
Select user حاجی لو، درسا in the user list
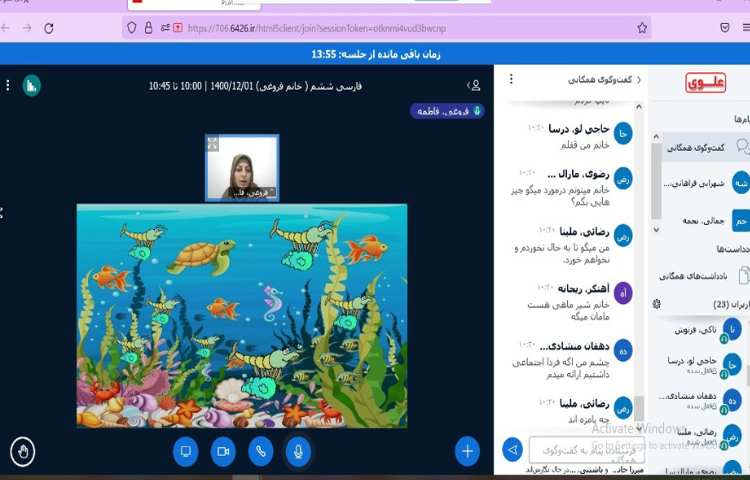pyautogui.click(x=707, y=365)
